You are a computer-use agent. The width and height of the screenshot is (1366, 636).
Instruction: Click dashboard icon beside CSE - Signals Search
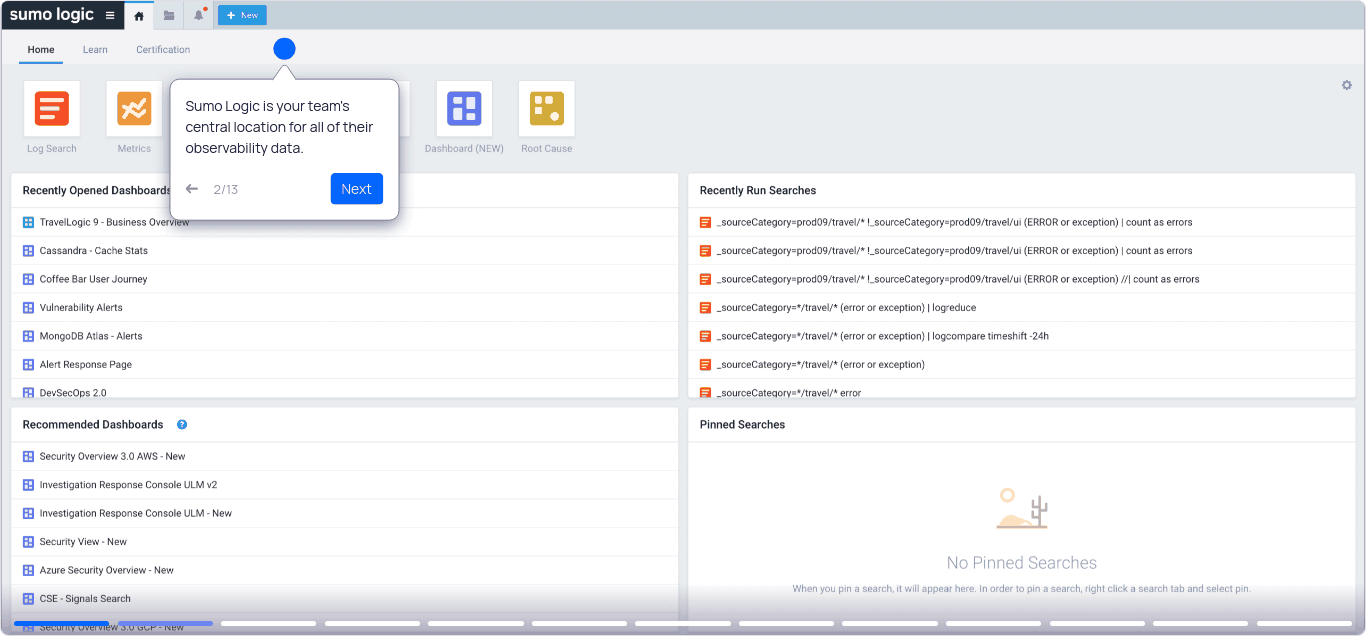tap(28, 599)
